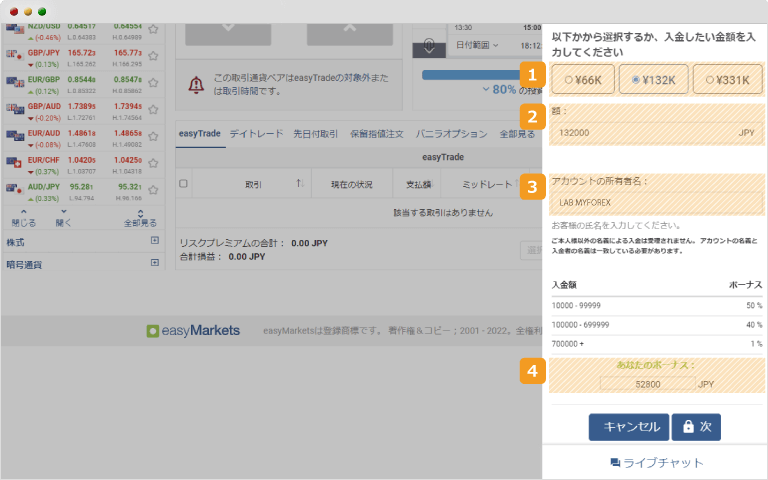
Task: Click the EUR/GBP sell price 0.8544
Action: (81, 79)
